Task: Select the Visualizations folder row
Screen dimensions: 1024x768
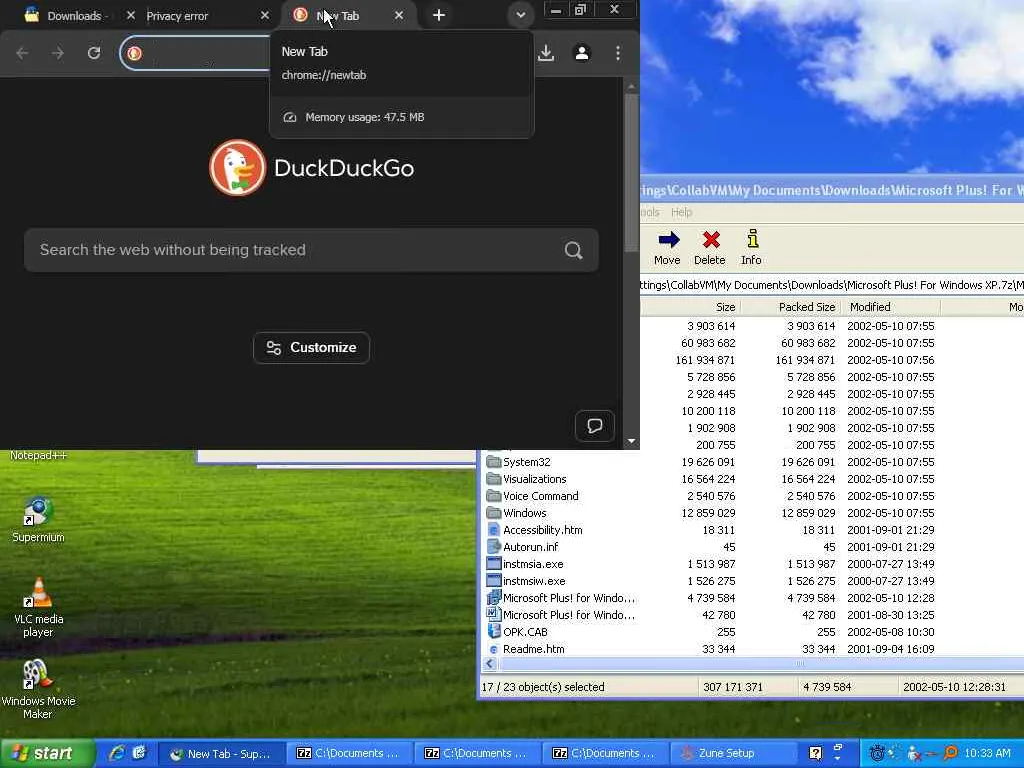Action: tap(534, 479)
